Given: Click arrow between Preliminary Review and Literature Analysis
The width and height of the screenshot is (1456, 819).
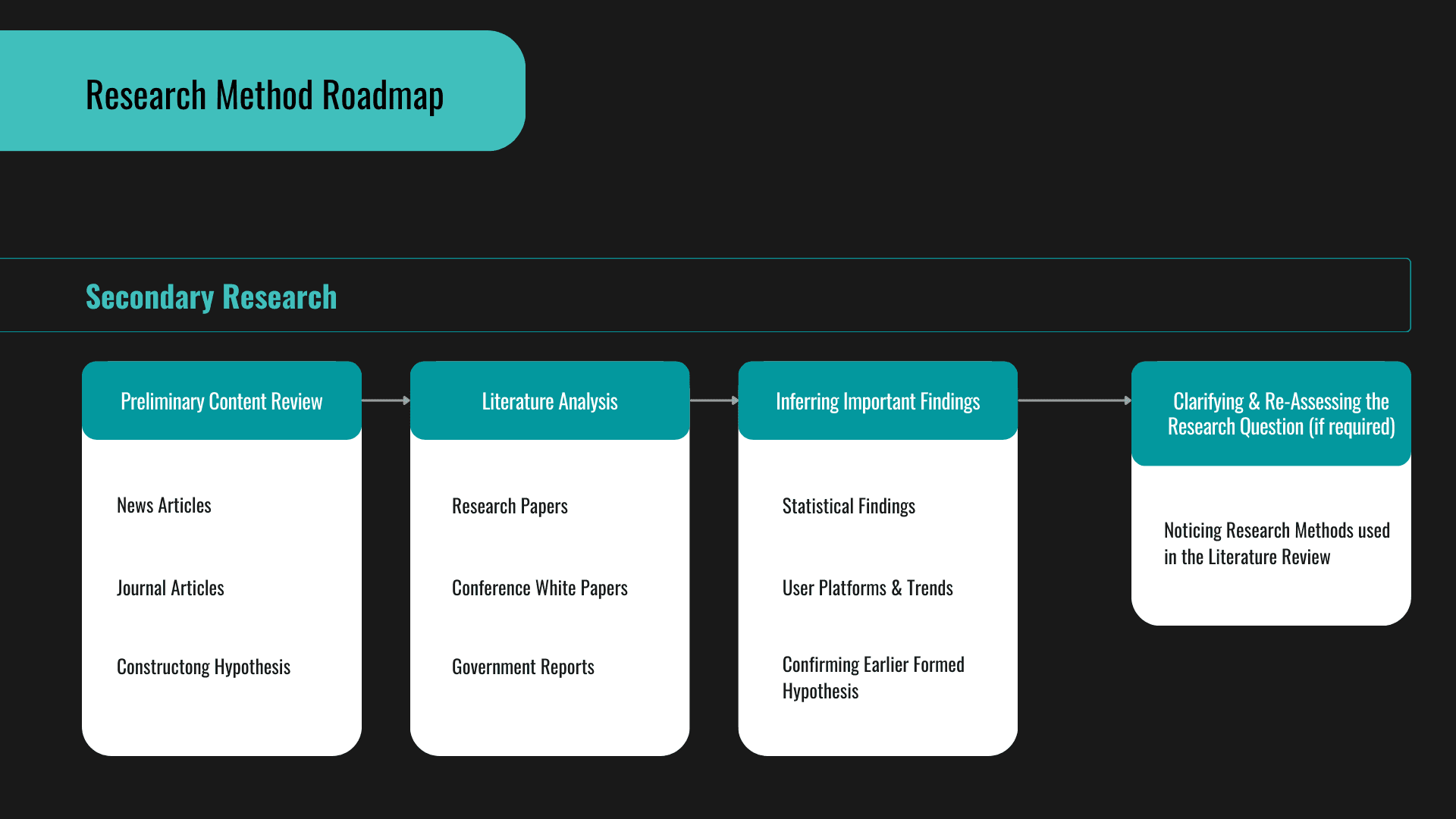Looking at the screenshot, I should point(385,400).
